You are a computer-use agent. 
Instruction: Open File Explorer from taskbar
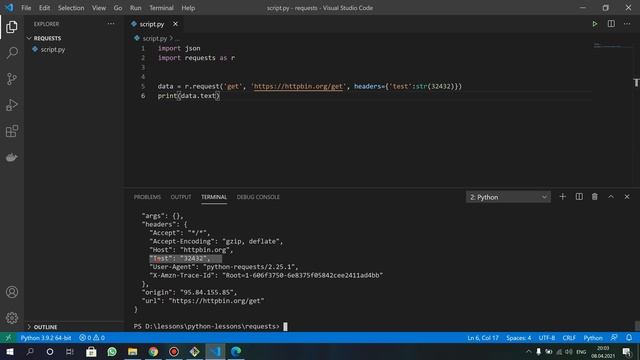133,351
